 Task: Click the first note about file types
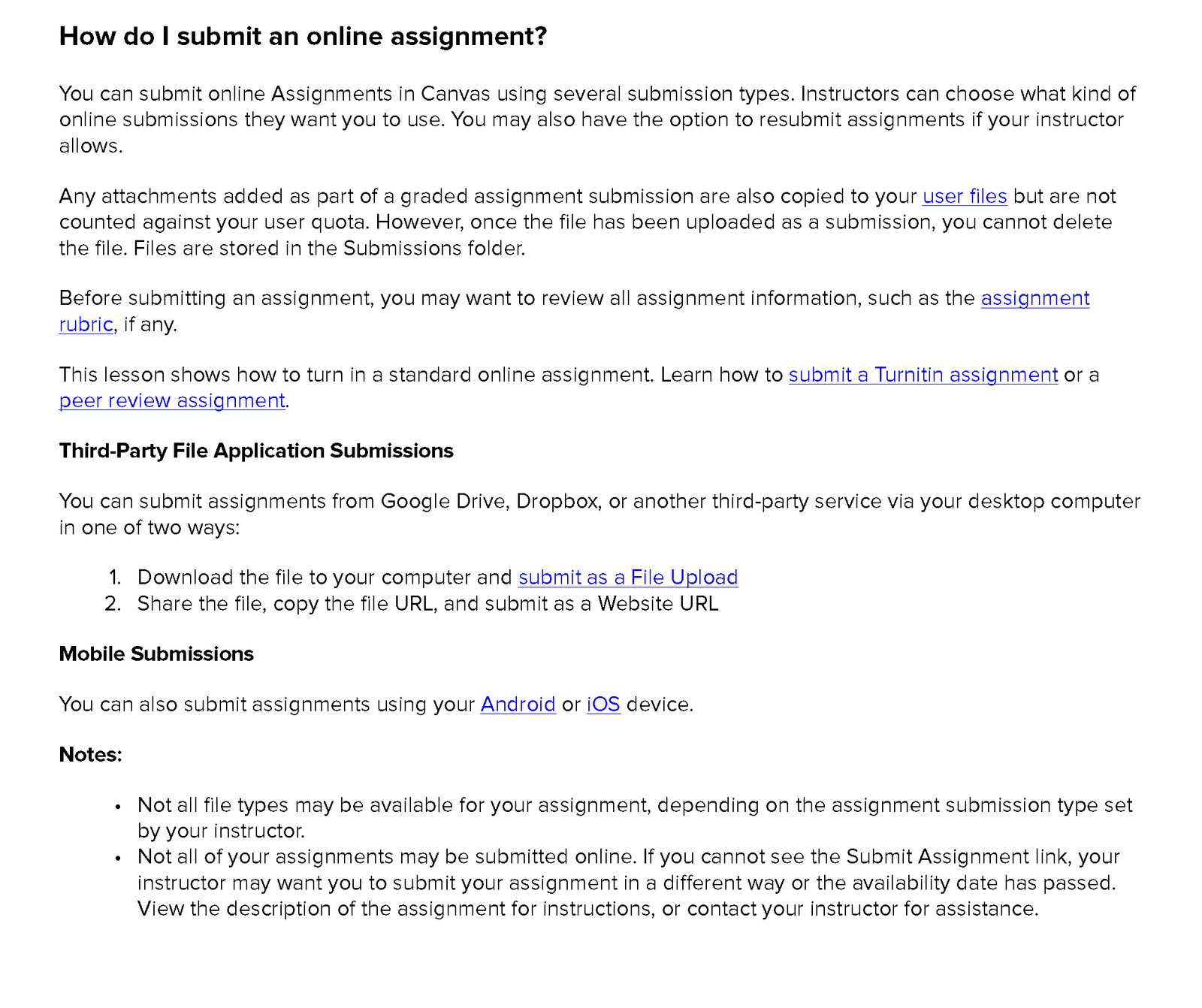click(x=635, y=818)
